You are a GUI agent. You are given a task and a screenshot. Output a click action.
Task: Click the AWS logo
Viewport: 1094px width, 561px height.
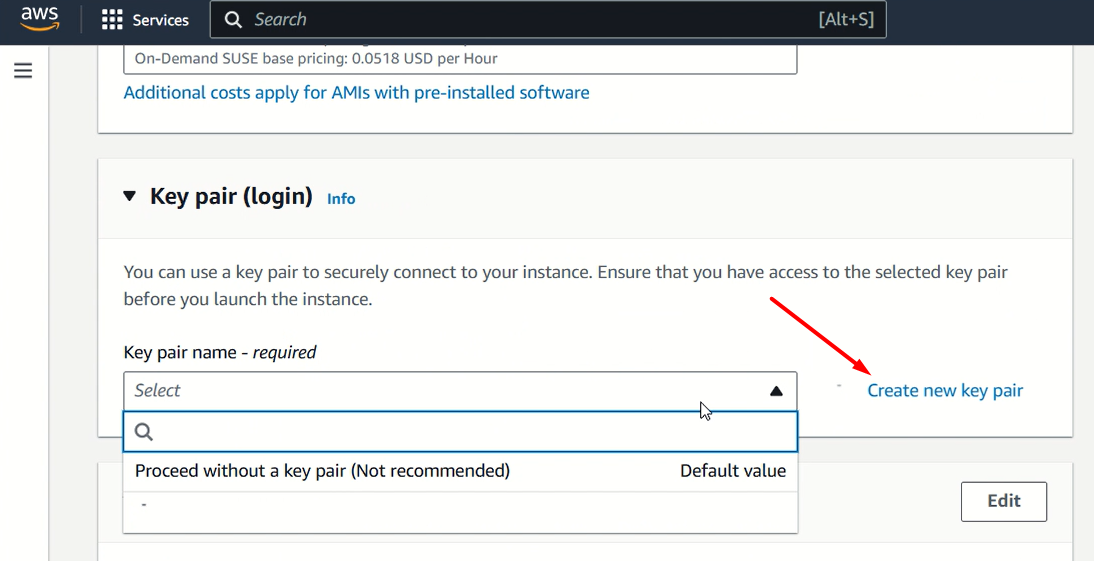(40, 19)
